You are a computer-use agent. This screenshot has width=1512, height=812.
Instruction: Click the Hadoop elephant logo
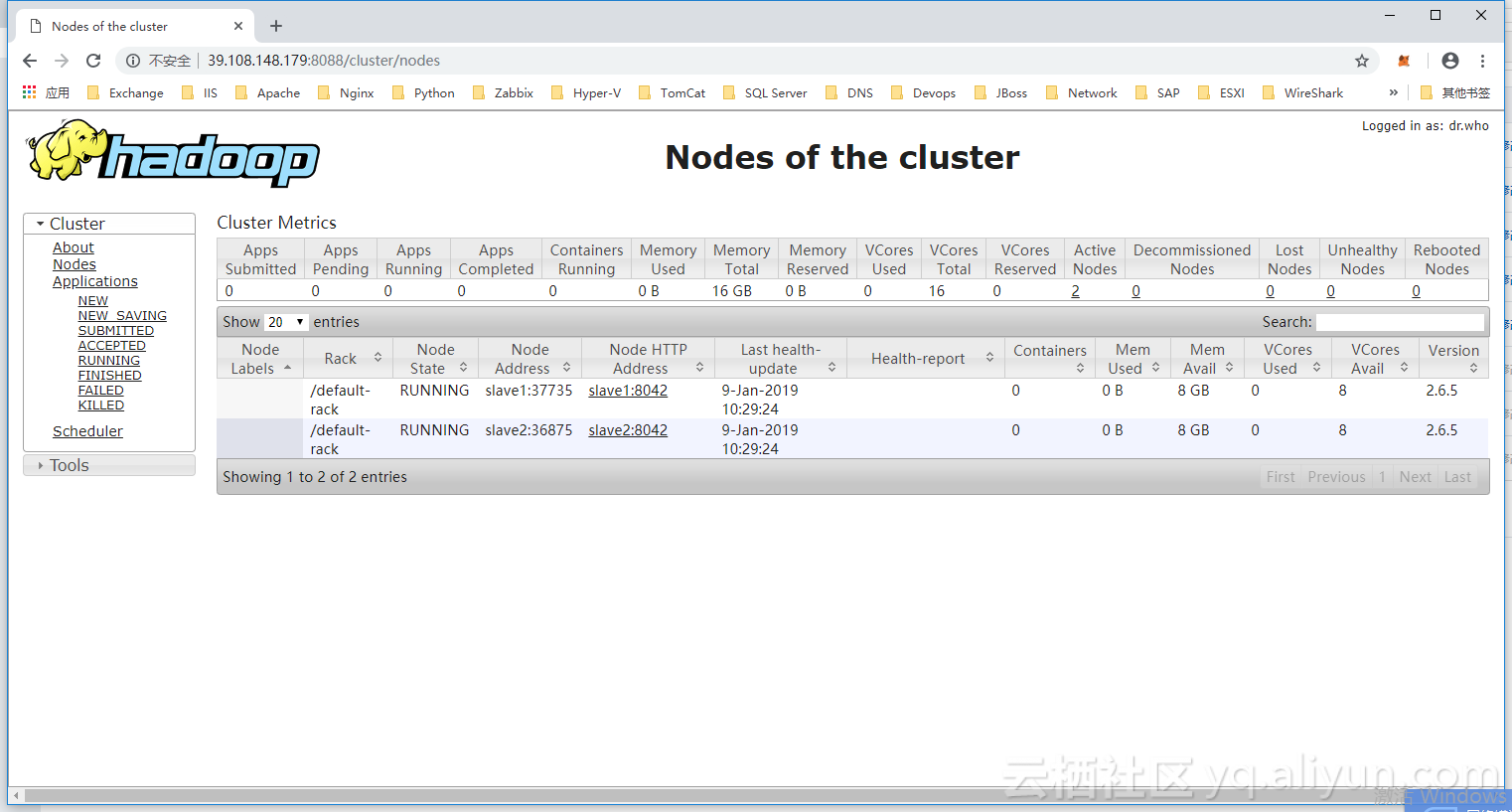click(172, 153)
